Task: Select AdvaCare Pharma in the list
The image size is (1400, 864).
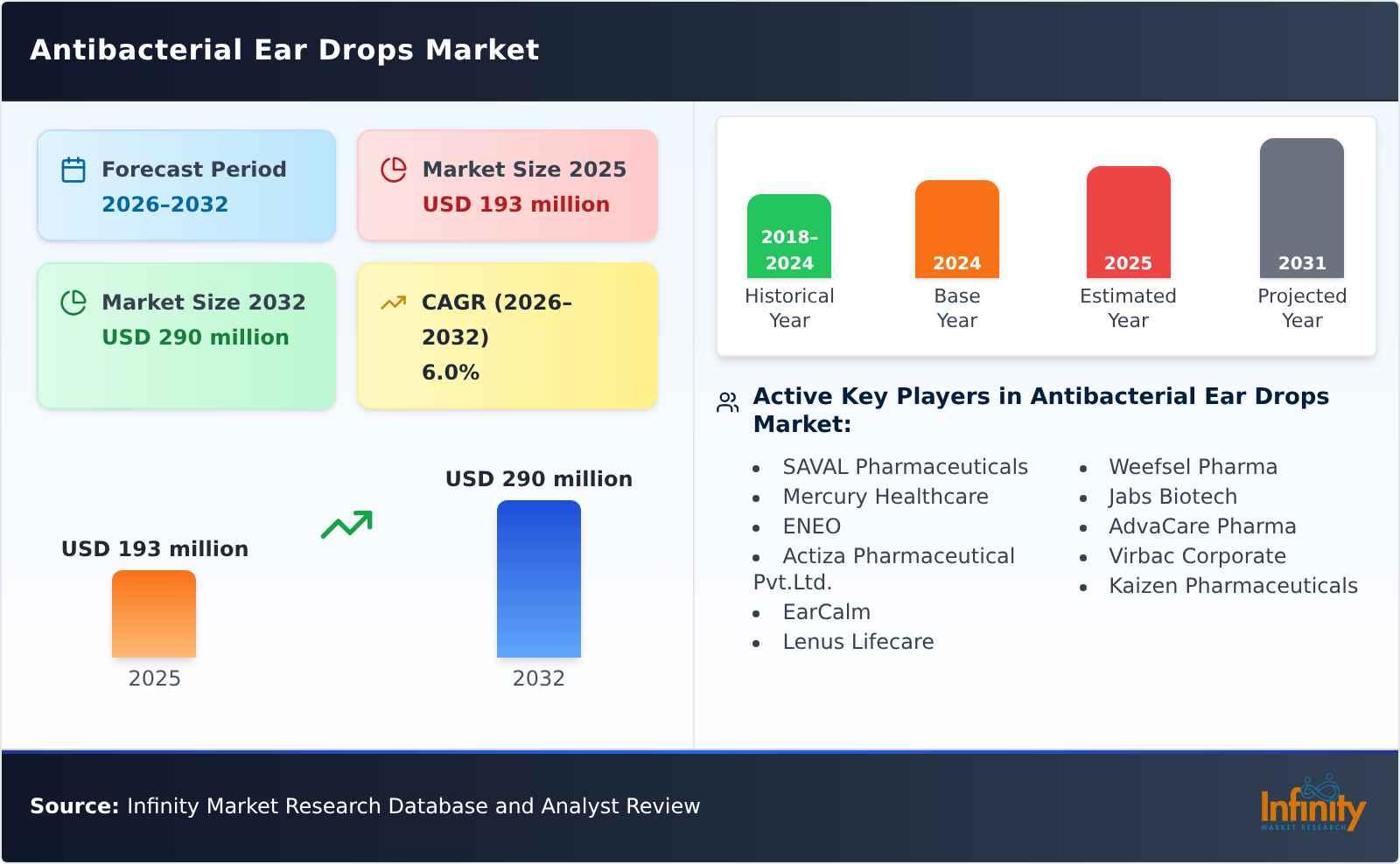Action: (x=1203, y=526)
